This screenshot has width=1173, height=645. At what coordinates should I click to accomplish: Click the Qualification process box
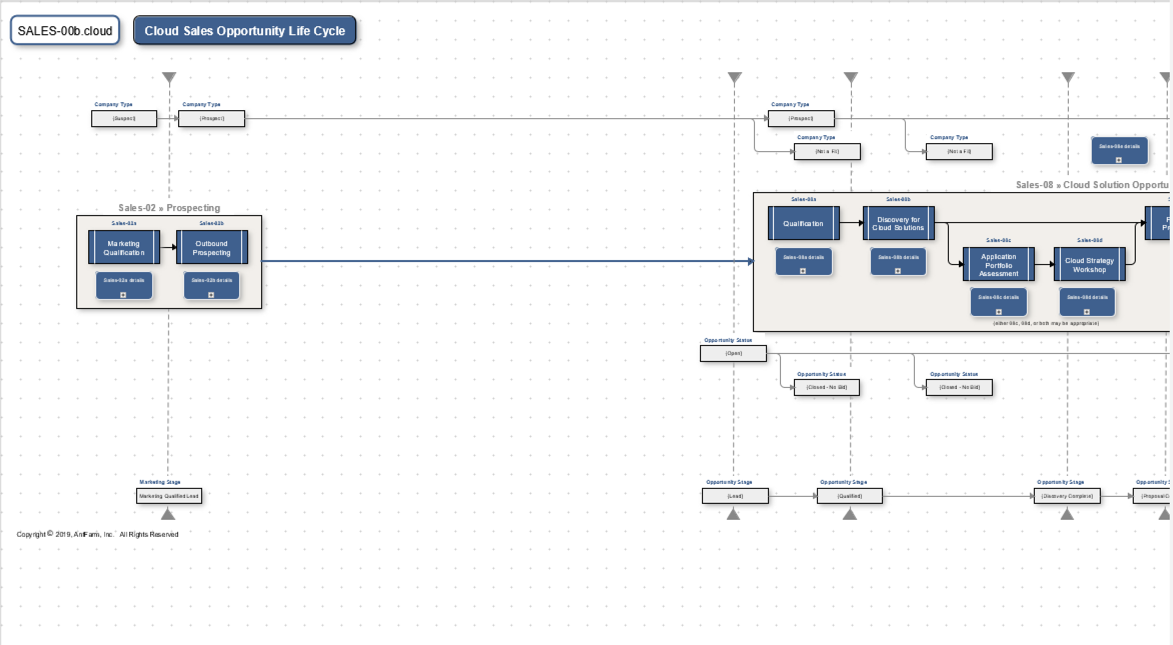click(803, 224)
